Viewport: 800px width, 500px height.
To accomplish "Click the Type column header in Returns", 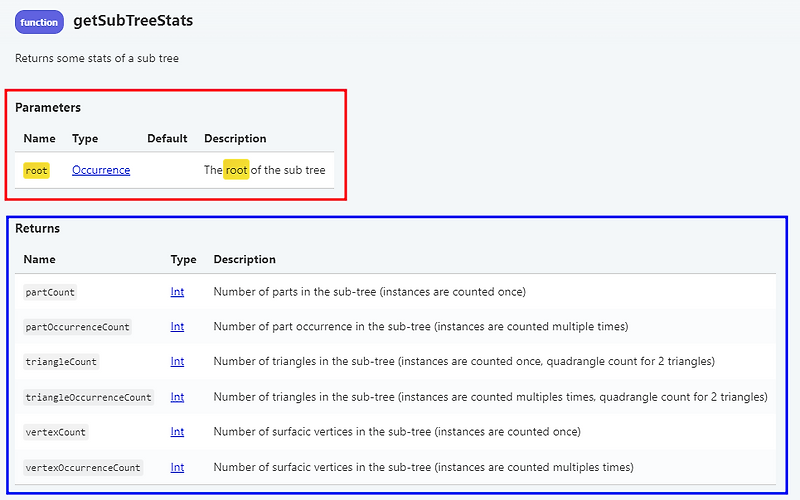I will (x=184, y=259).
